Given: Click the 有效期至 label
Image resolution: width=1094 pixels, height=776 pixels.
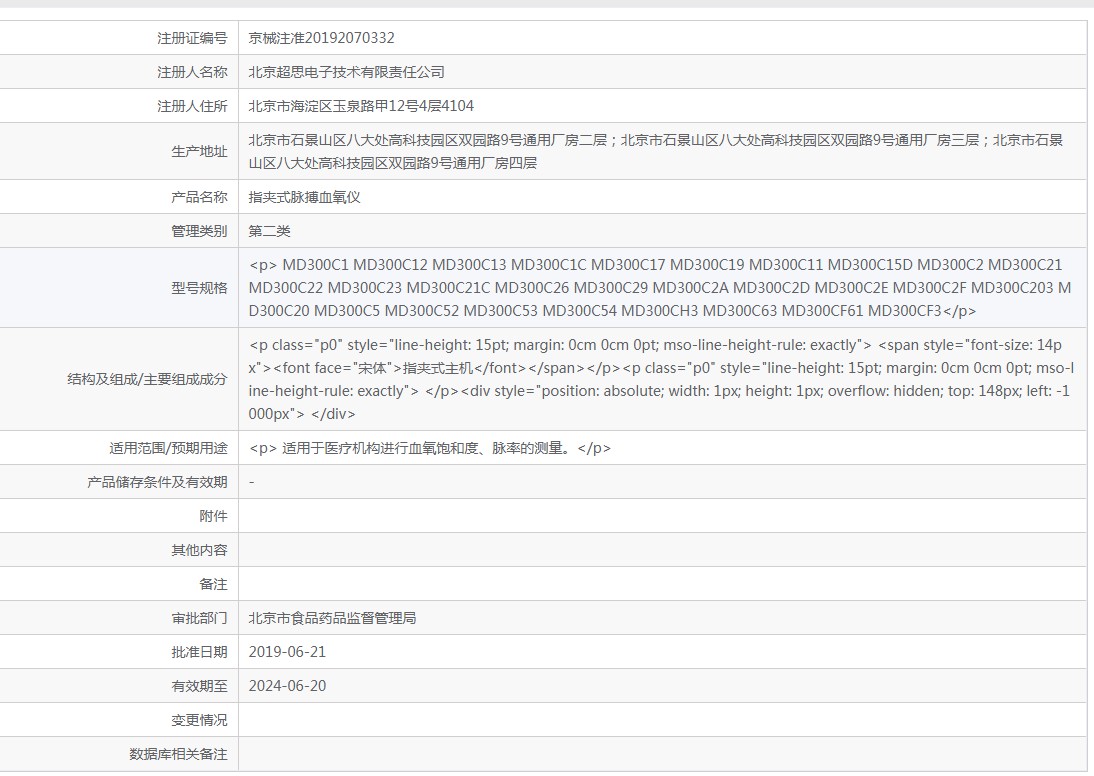Looking at the screenshot, I should [200, 686].
